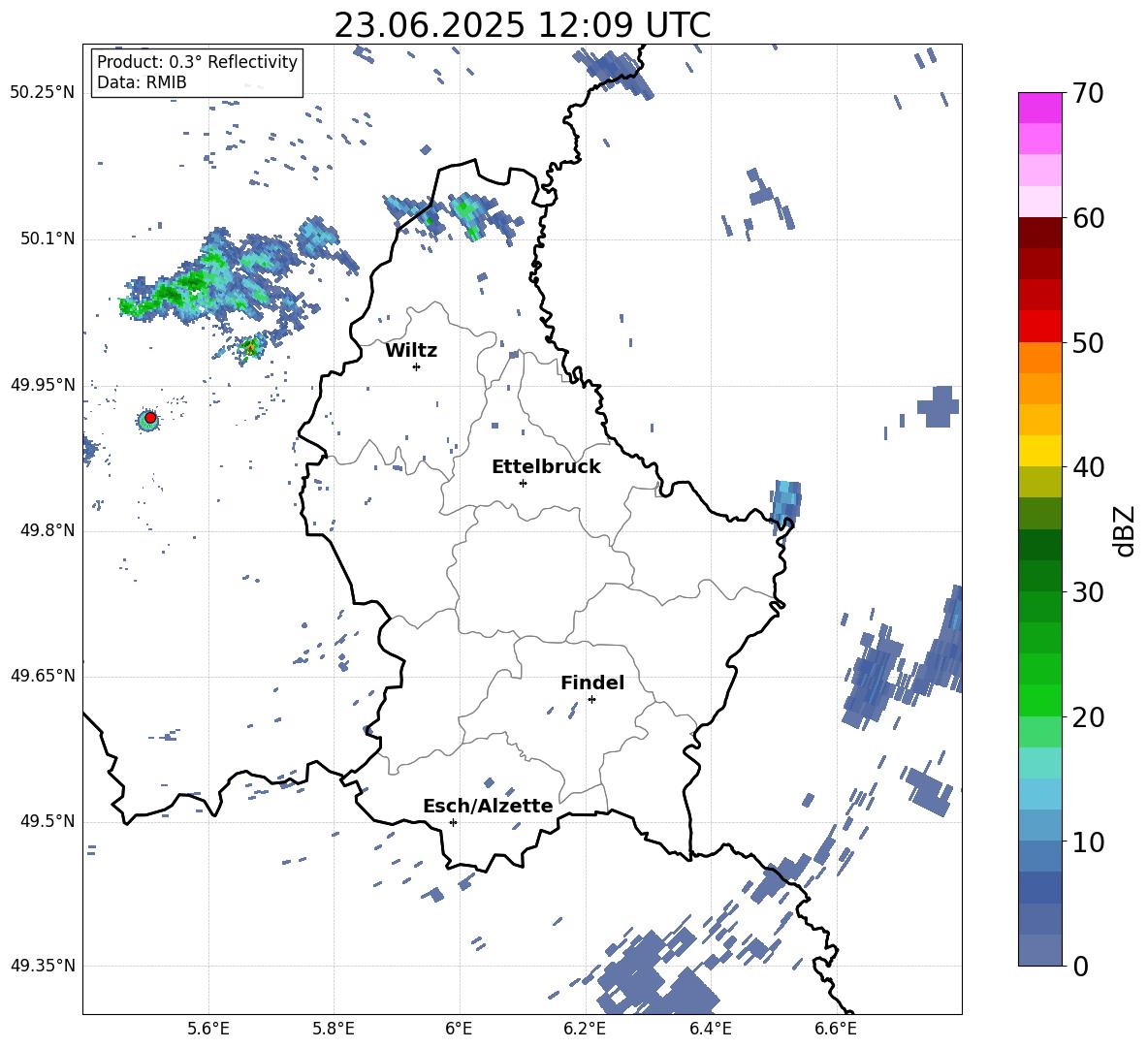Select the Ettelbruck station label

[x=546, y=467]
